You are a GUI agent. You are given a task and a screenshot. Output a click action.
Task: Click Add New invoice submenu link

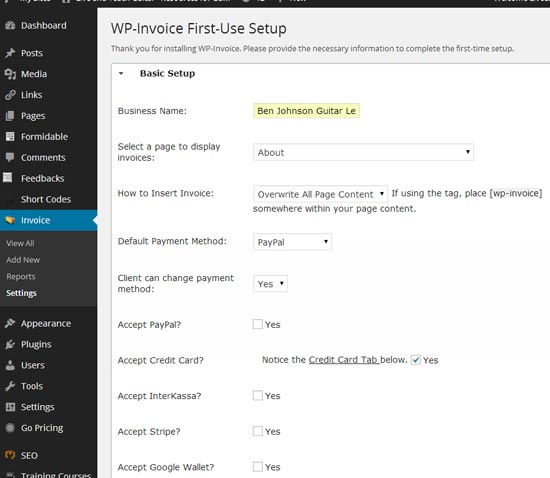23,260
